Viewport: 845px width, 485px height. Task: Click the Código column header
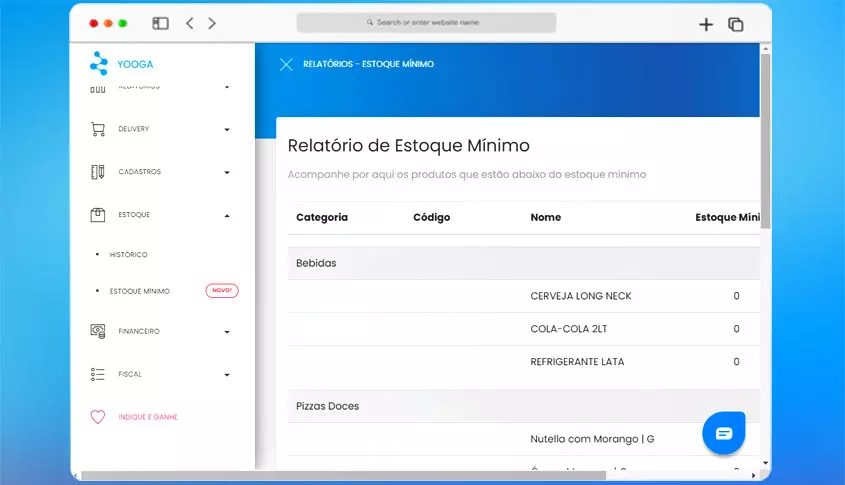[x=432, y=217]
